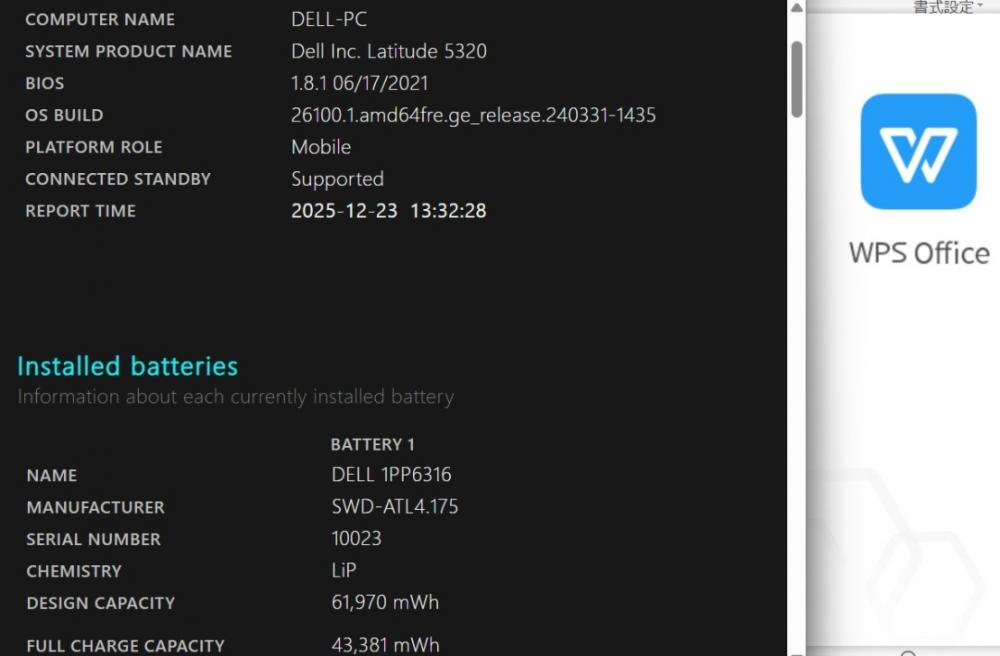
Task: Click the WPS Office text label
Action: tap(919, 252)
